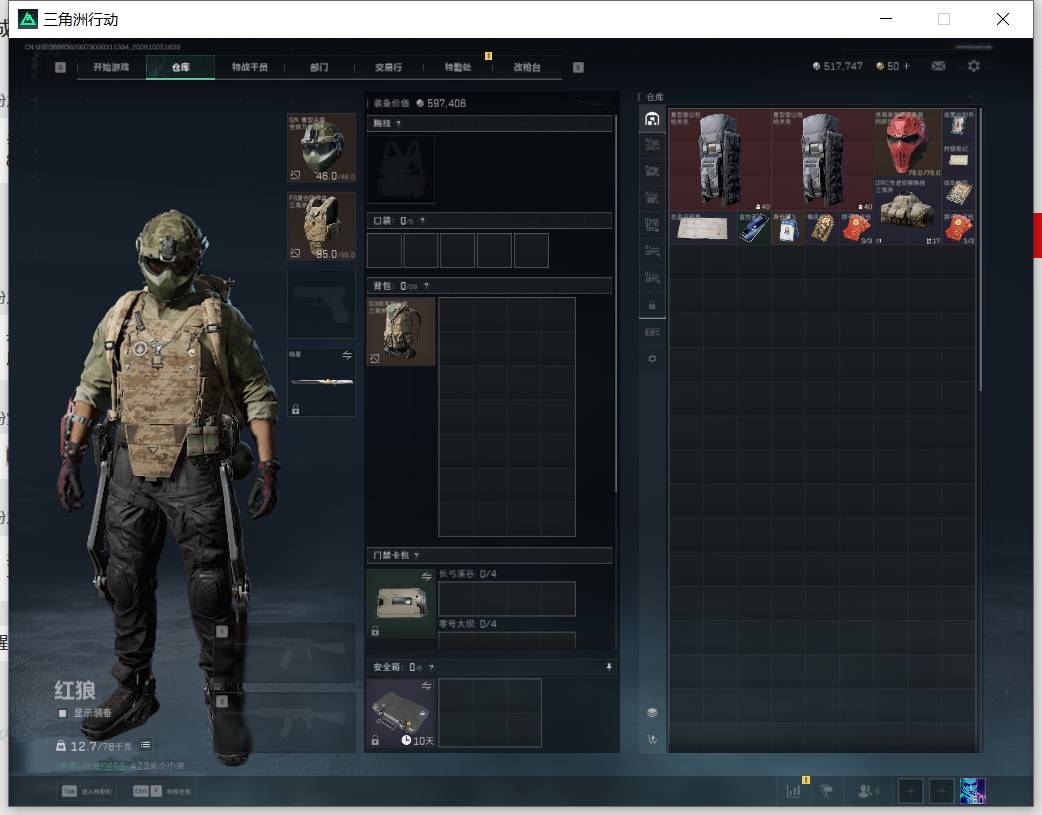
Task: Switch to the 改枪台 tab
Action: (x=527, y=67)
